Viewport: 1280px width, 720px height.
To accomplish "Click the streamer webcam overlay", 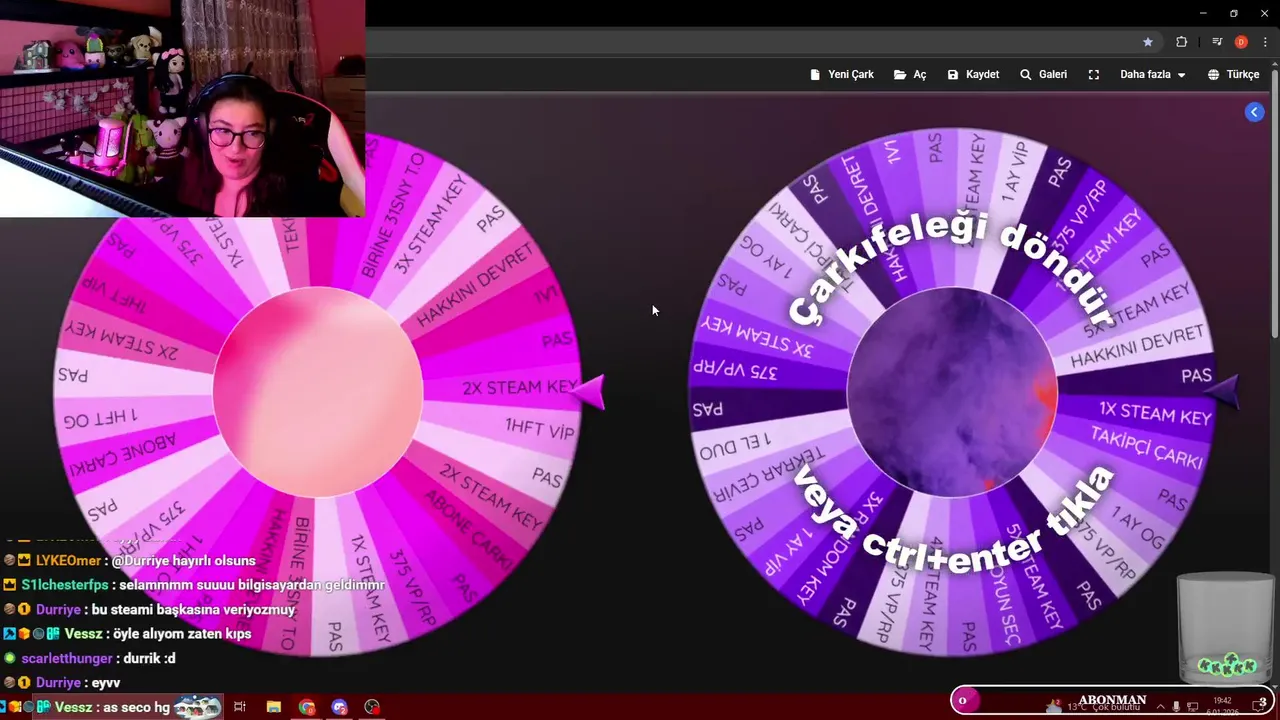I will pyautogui.click(x=182, y=108).
